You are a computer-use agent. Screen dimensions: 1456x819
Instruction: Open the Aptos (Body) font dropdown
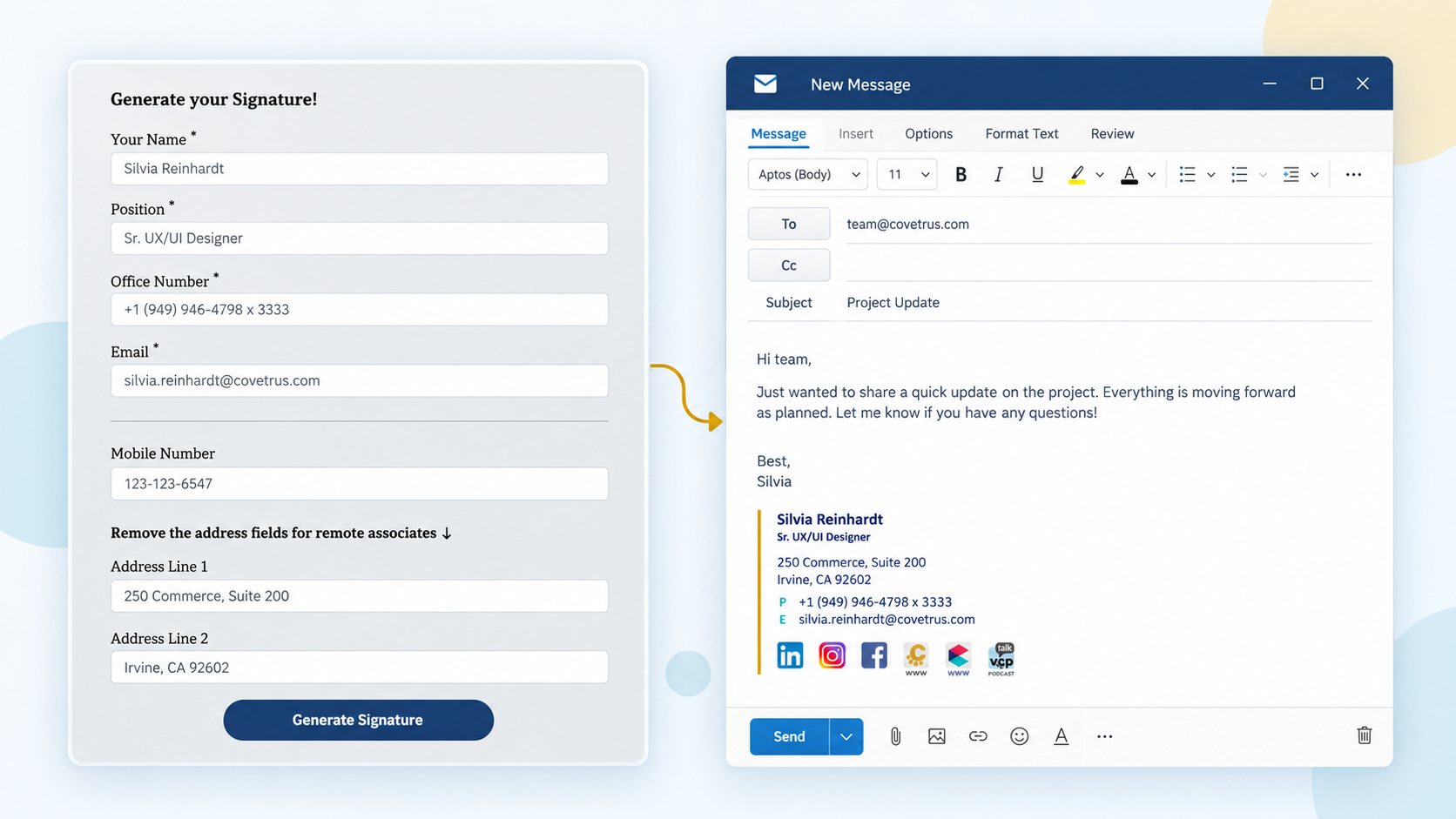tap(808, 175)
